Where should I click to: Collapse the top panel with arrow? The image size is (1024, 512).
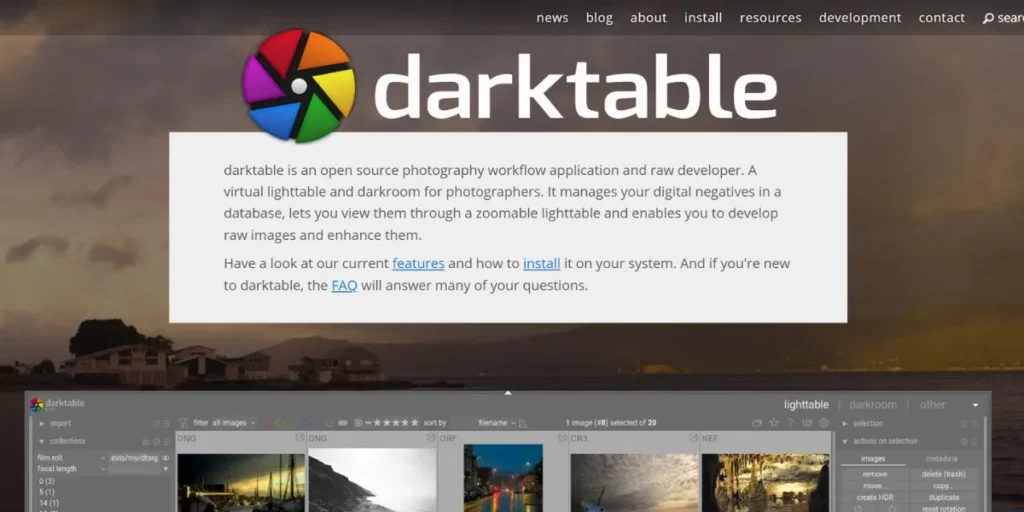click(508, 393)
